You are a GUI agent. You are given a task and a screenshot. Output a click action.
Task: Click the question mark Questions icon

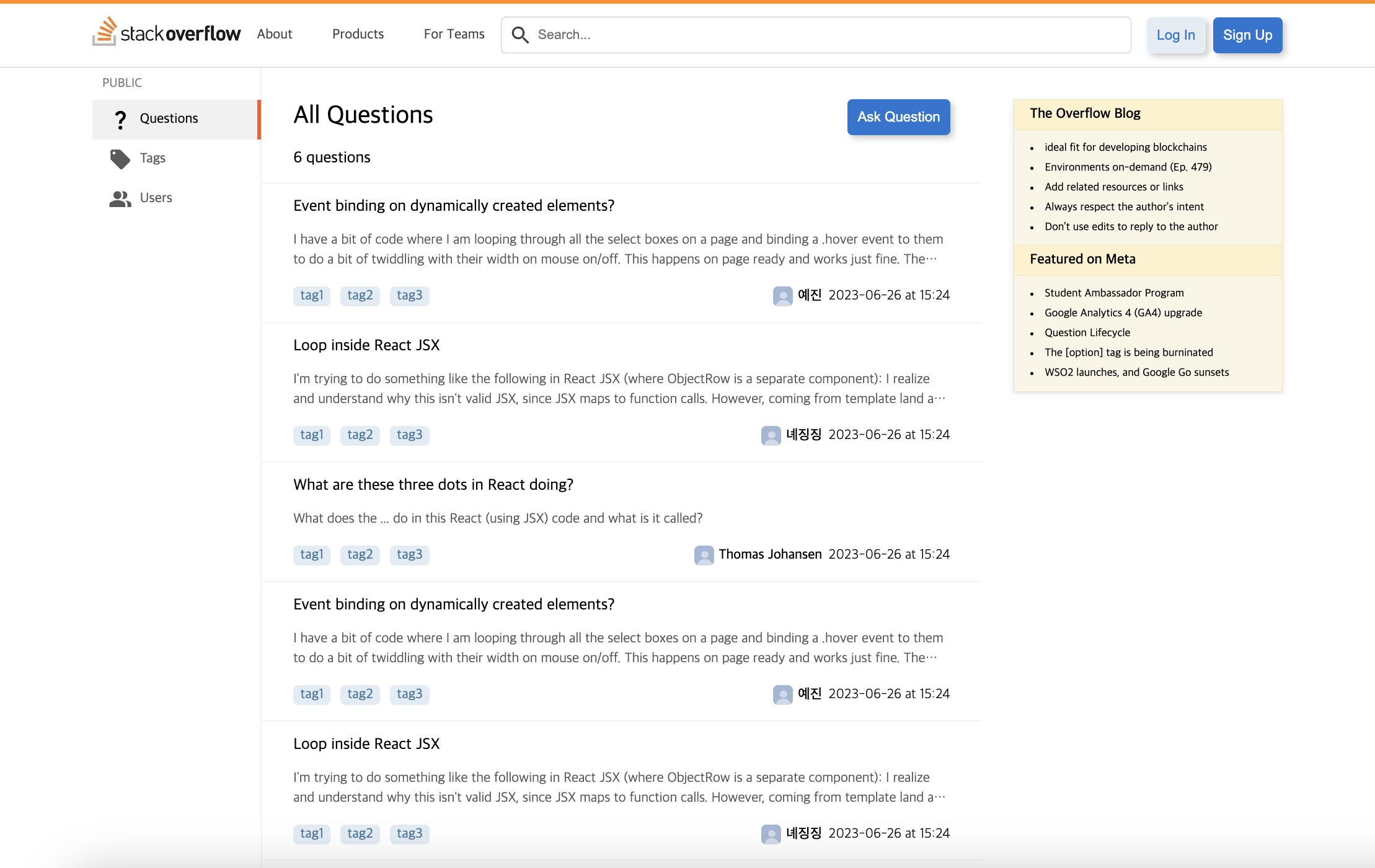(x=120, y=119)
